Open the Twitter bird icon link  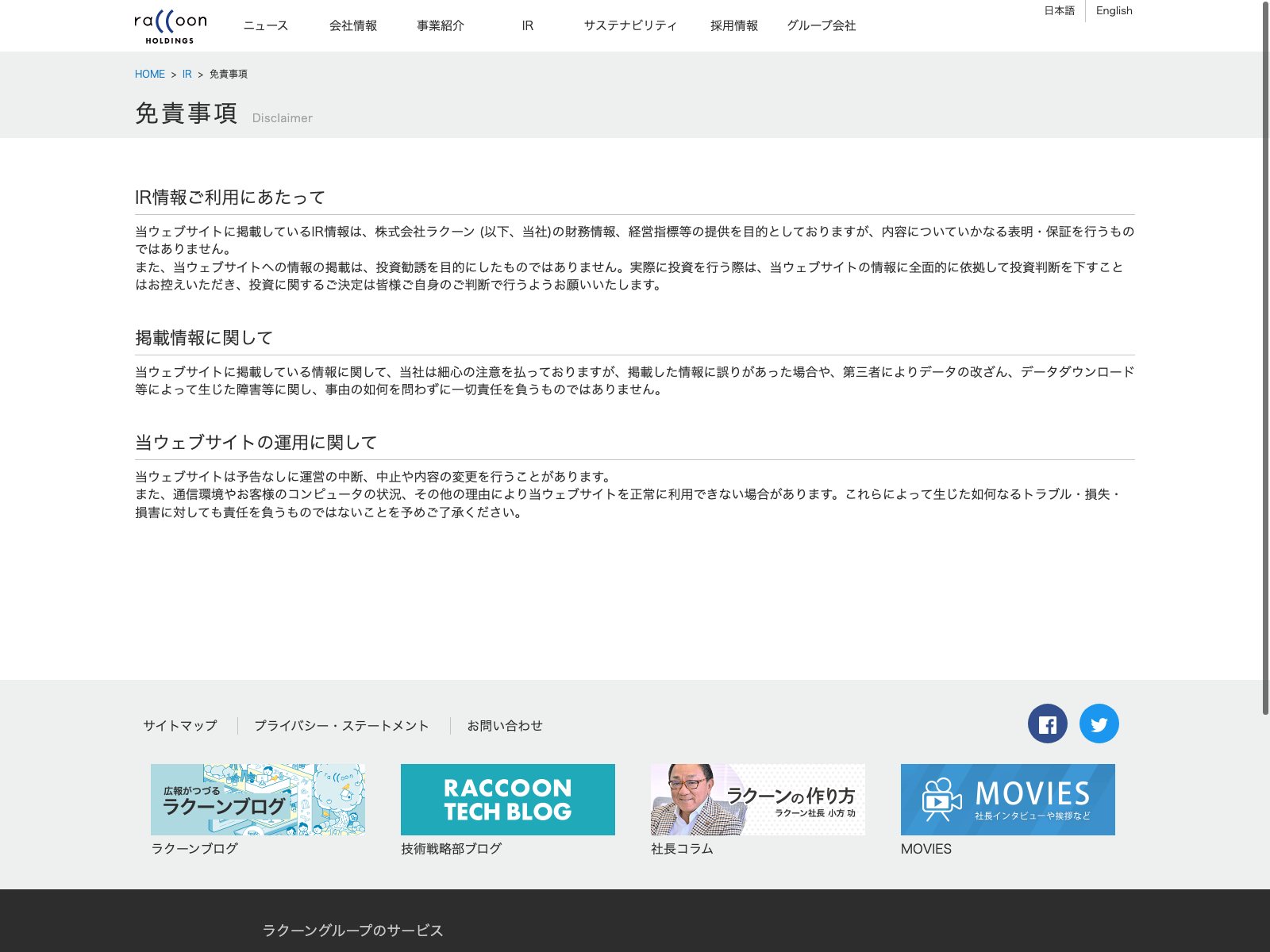[x=1099, y=724]
